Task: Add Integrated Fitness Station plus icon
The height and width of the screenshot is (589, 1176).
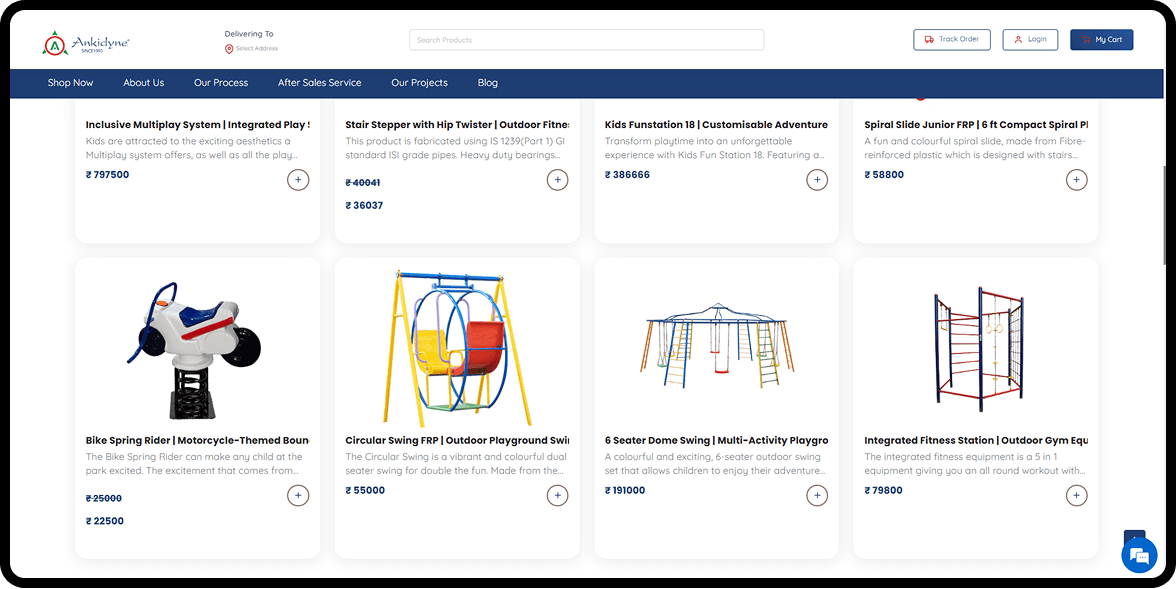Action: pyautogui.click(x=1076, y=495)
